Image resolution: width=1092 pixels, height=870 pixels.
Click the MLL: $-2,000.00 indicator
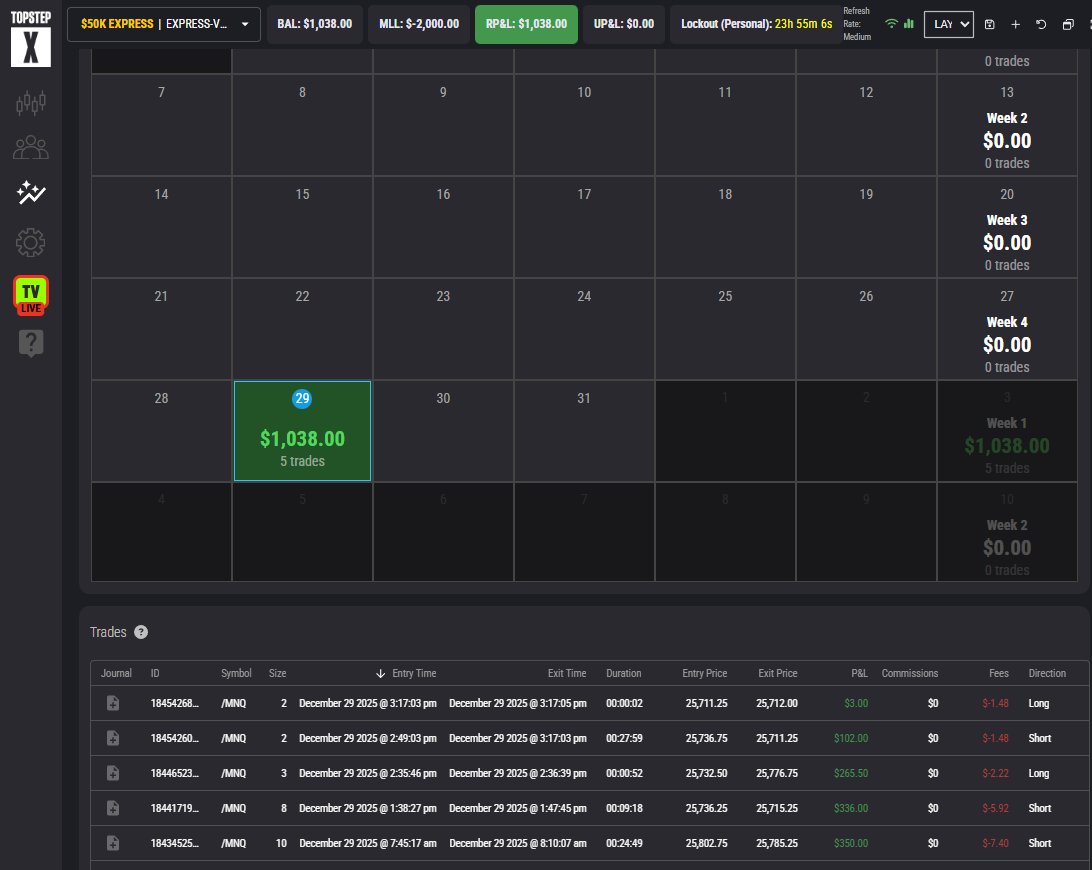419,24
